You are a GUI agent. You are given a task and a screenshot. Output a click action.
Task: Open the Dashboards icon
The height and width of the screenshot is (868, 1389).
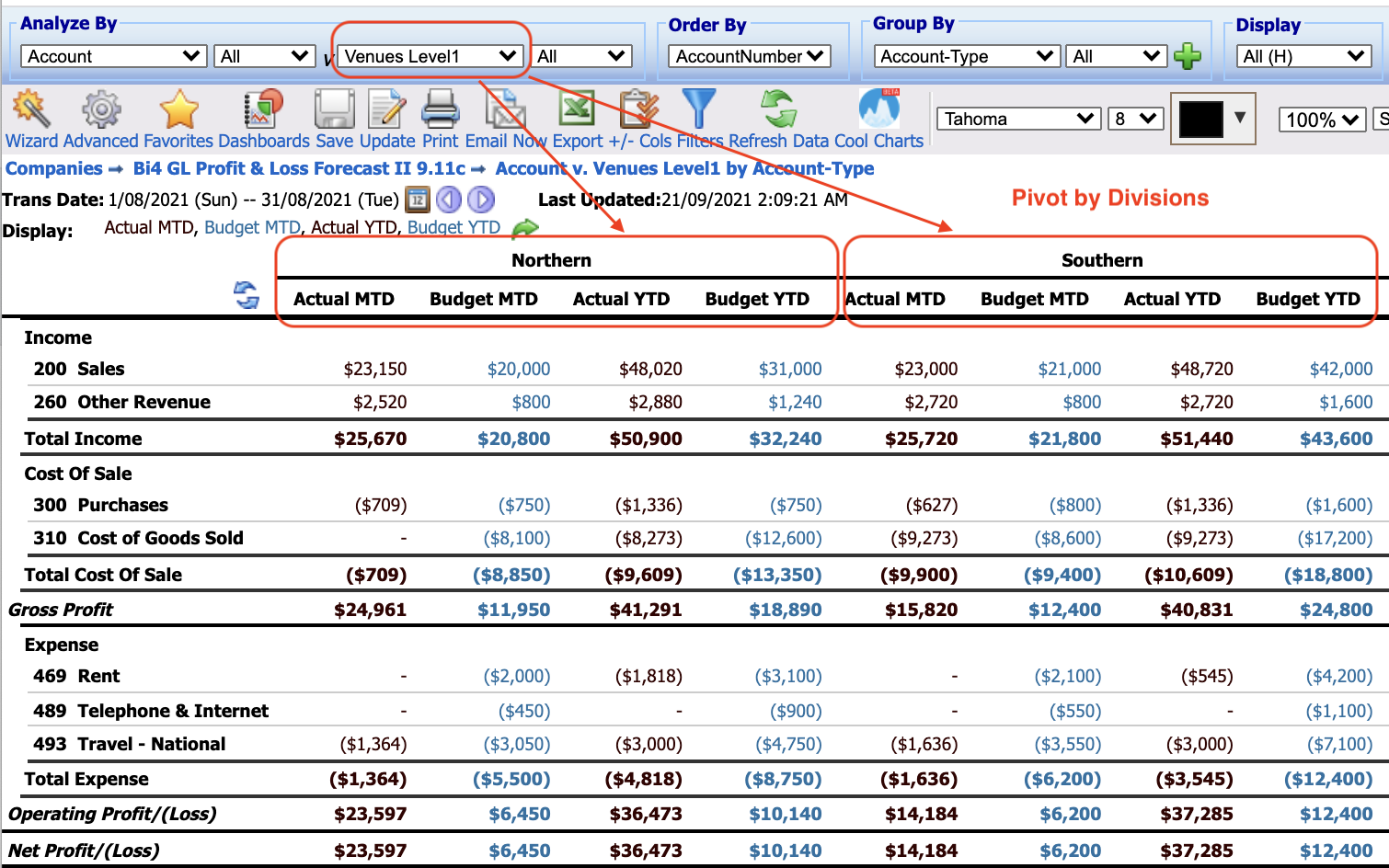(x=263, y=108)
